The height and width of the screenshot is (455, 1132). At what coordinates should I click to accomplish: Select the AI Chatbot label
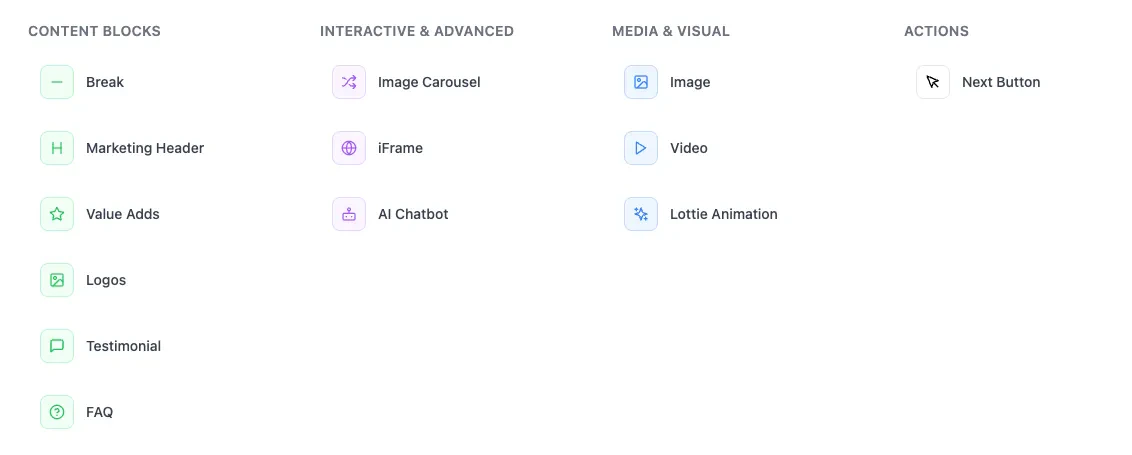(x=413, y=214)
